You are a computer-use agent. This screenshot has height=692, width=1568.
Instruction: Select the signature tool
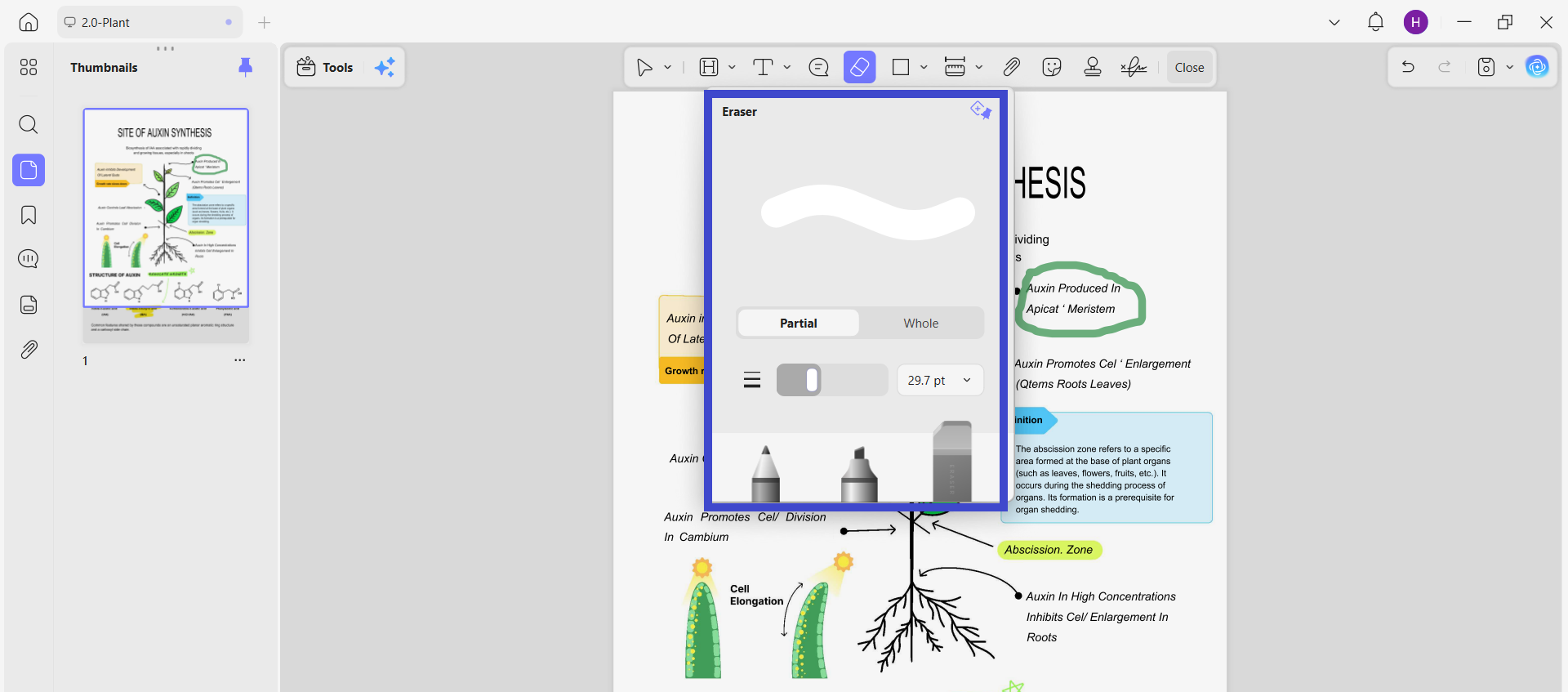pos(1134,67)
